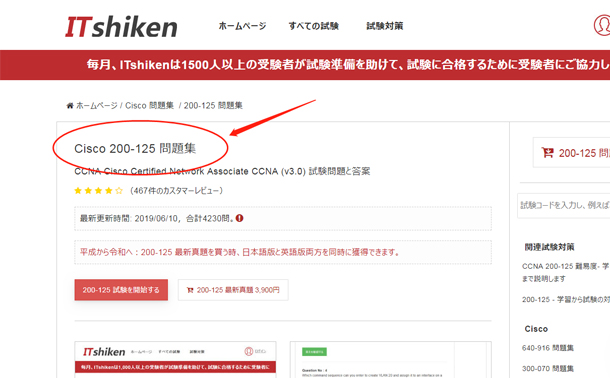Open the ホームページ menu item

click(x=242, y=26)
